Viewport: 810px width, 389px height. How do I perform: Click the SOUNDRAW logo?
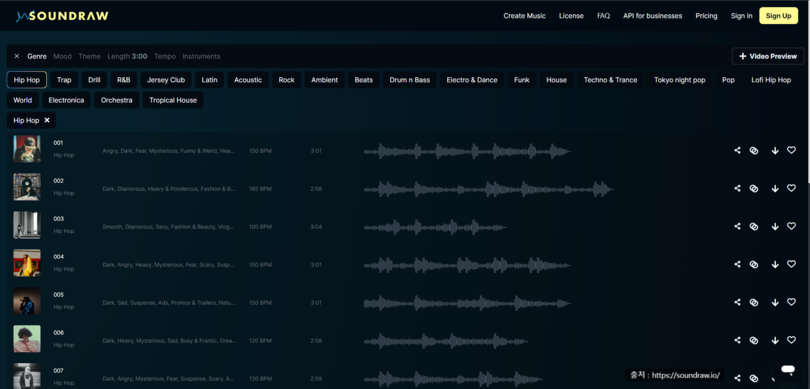62,16
